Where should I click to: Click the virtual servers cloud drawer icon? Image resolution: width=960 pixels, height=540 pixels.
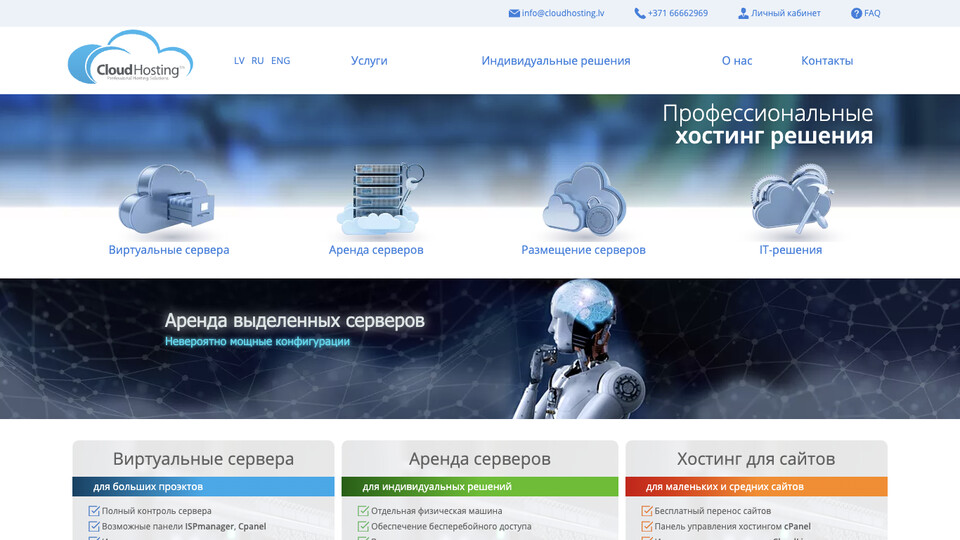pyautogui.click(x=167, y=199)
